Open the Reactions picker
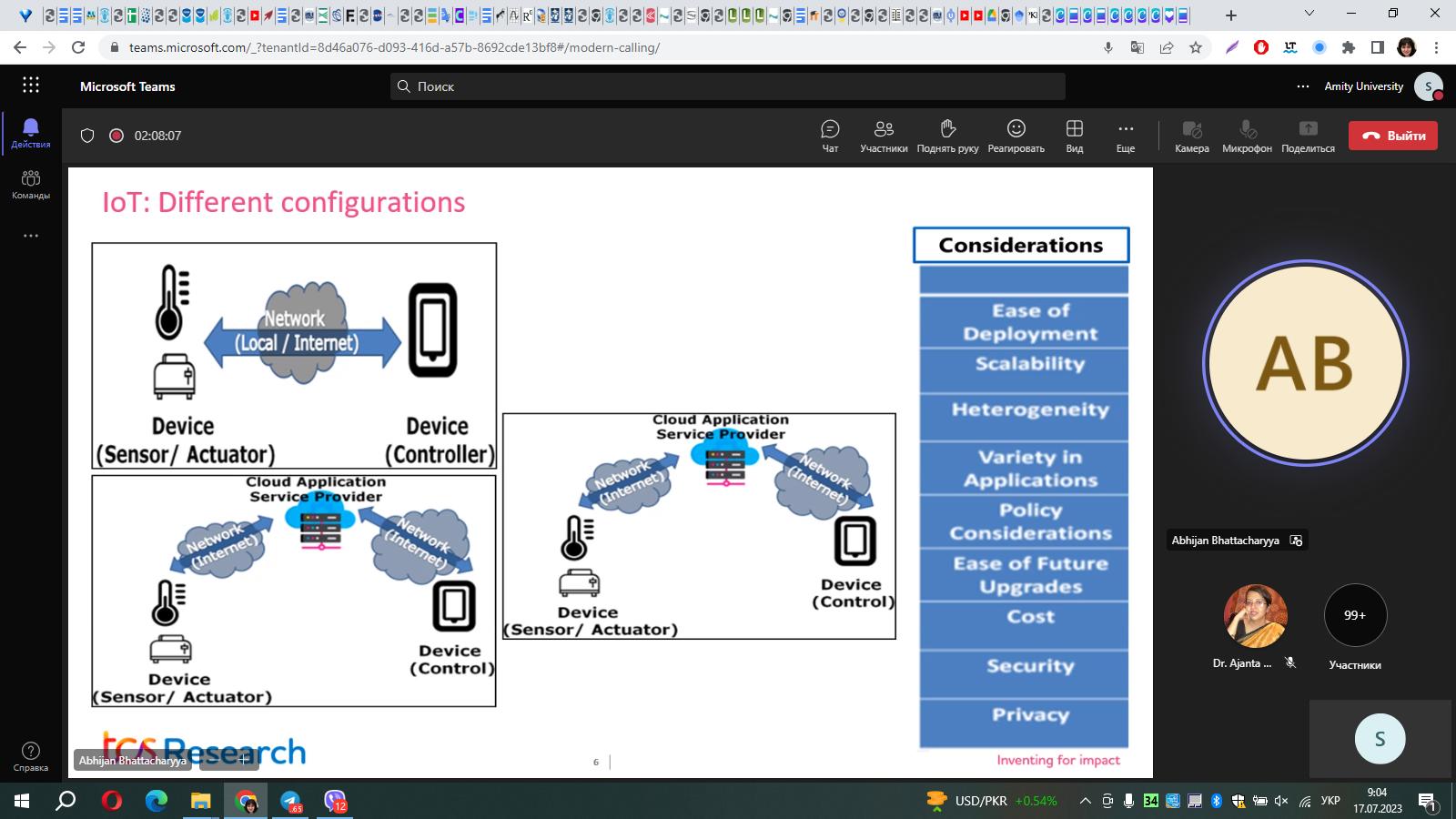Screen dimensions: 1456x819 tap(1016, 136)
